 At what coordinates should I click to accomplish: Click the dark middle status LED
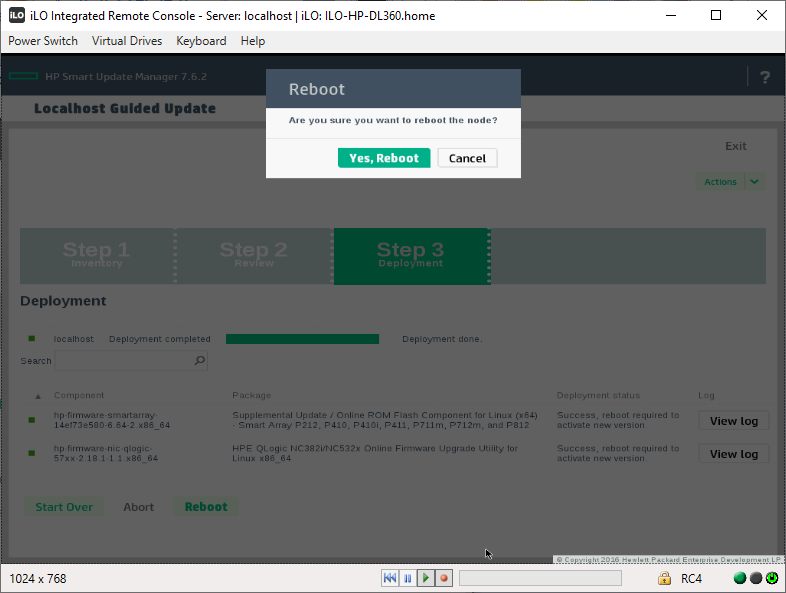coord(756,578)
